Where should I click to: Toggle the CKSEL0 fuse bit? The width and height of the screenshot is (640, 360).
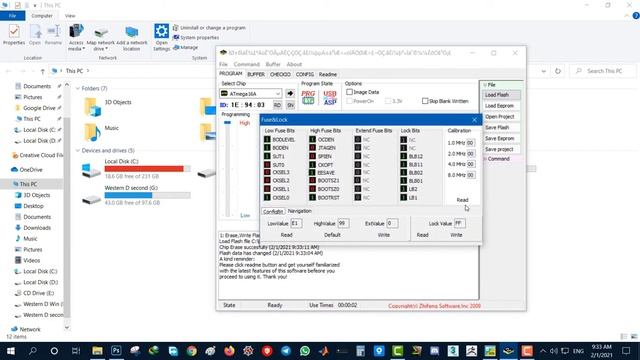[x=267, y=198]
